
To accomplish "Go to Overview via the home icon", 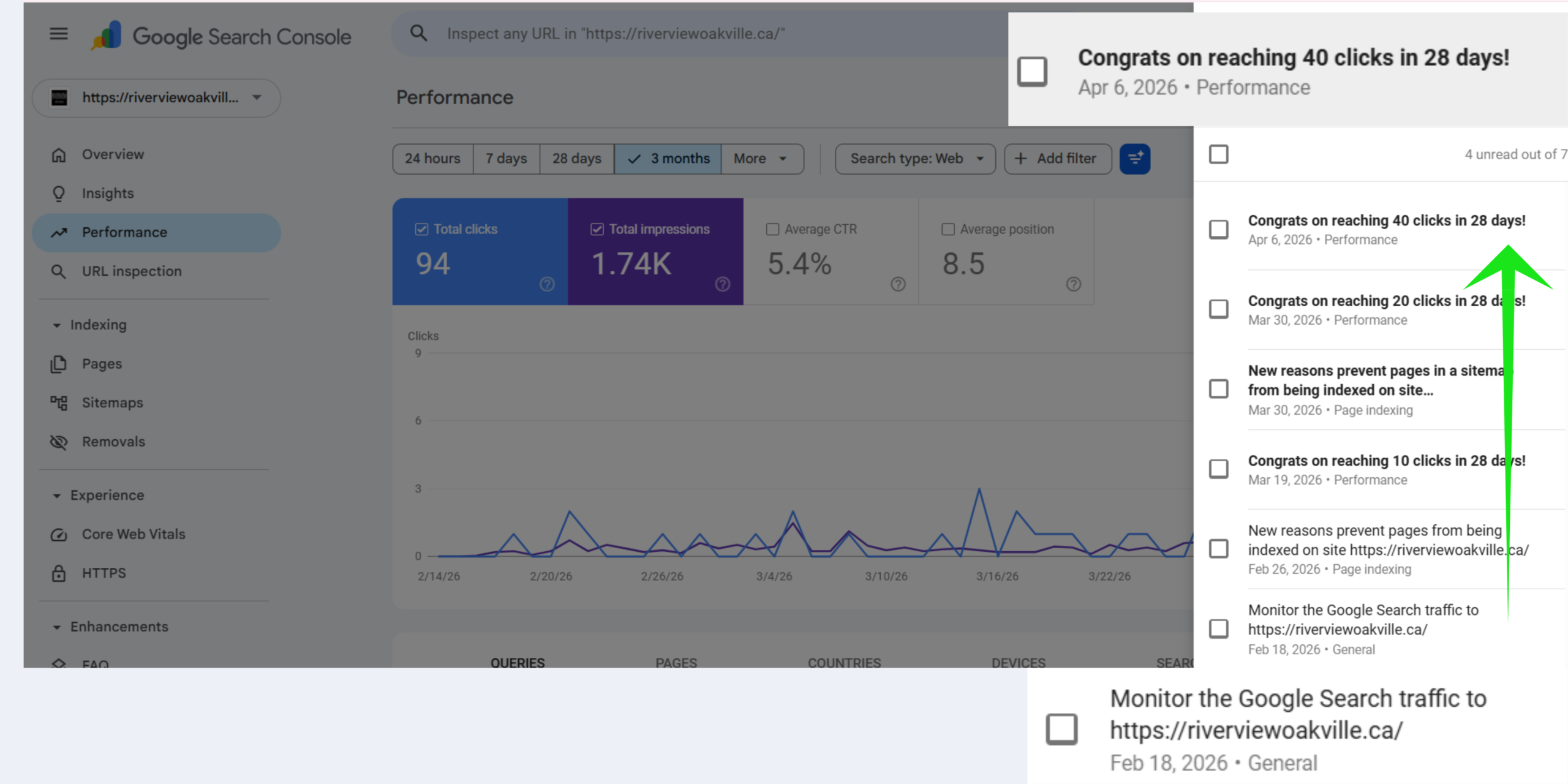I will [x=59, y=155].
